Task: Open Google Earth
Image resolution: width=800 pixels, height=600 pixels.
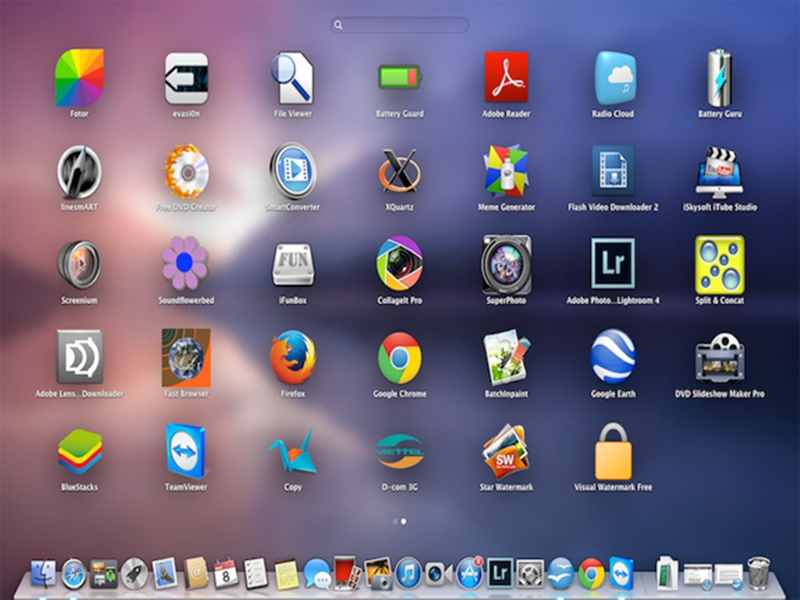Action: pyautogui.click(x=612, y=357)
